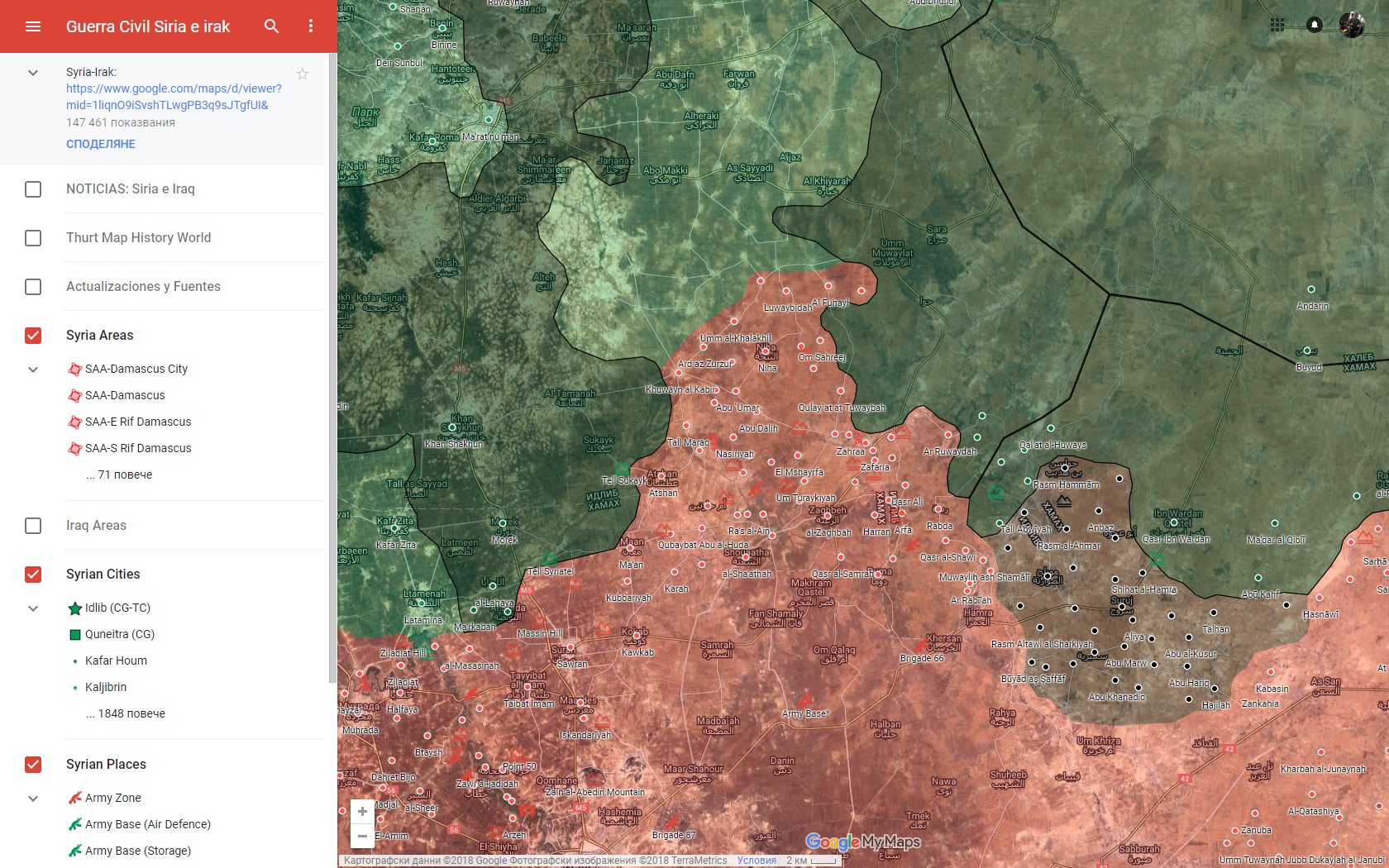
Task: Open the three-dot more options menu
Action: [x=311, y=26]
